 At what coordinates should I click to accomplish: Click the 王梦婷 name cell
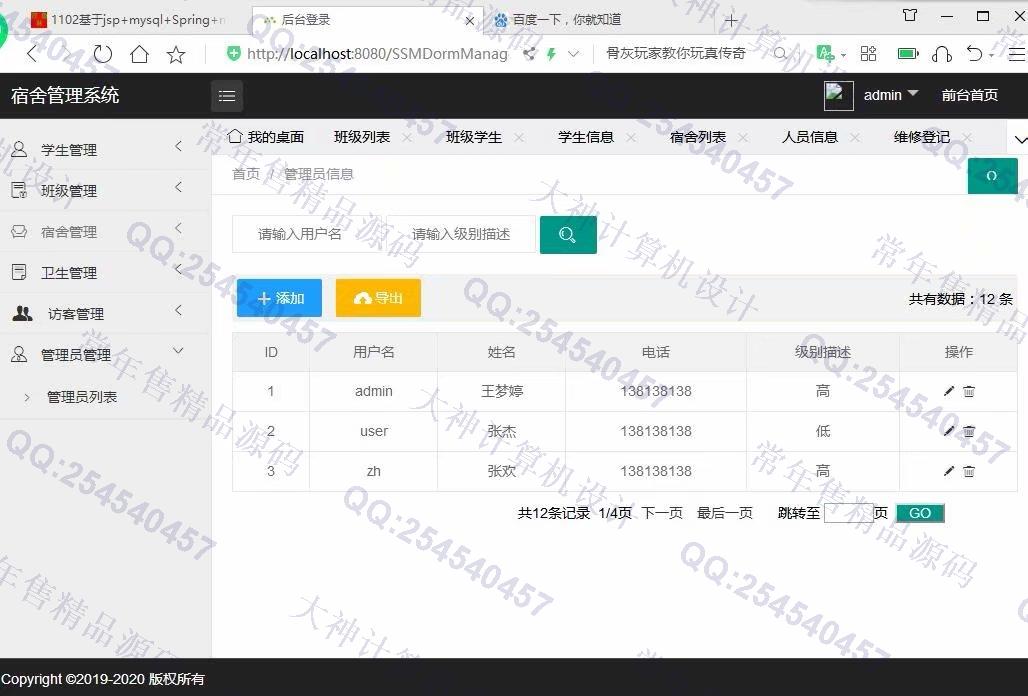click(502, 391)
